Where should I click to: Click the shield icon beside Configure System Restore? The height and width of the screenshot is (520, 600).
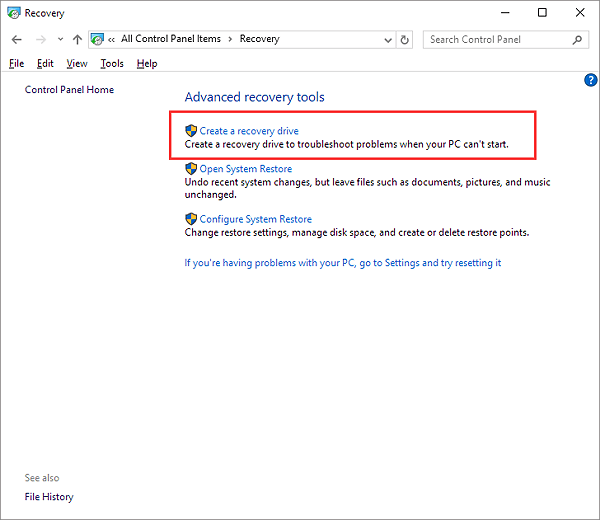pos(191,219)
